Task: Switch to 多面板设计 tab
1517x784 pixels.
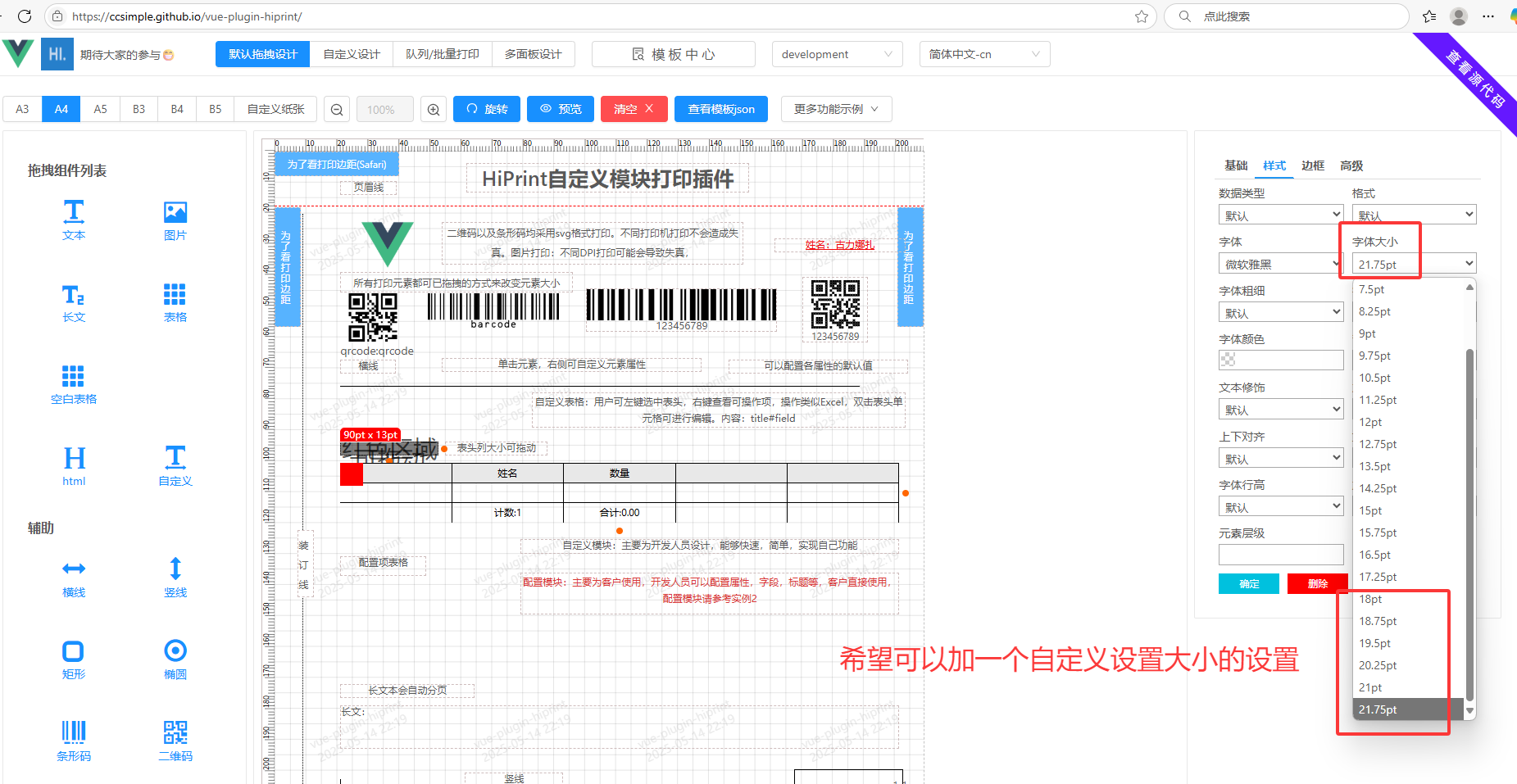Action: click(534, 54)
